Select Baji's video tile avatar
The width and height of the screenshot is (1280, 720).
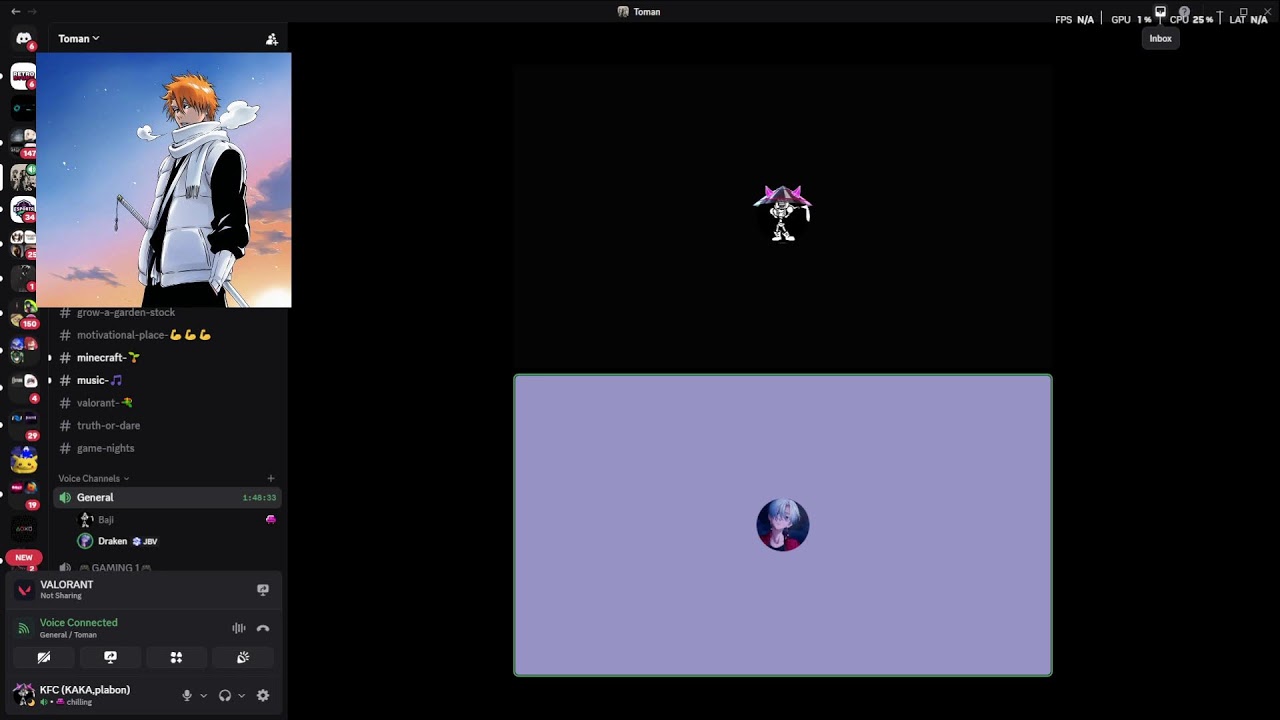point(783,212)
